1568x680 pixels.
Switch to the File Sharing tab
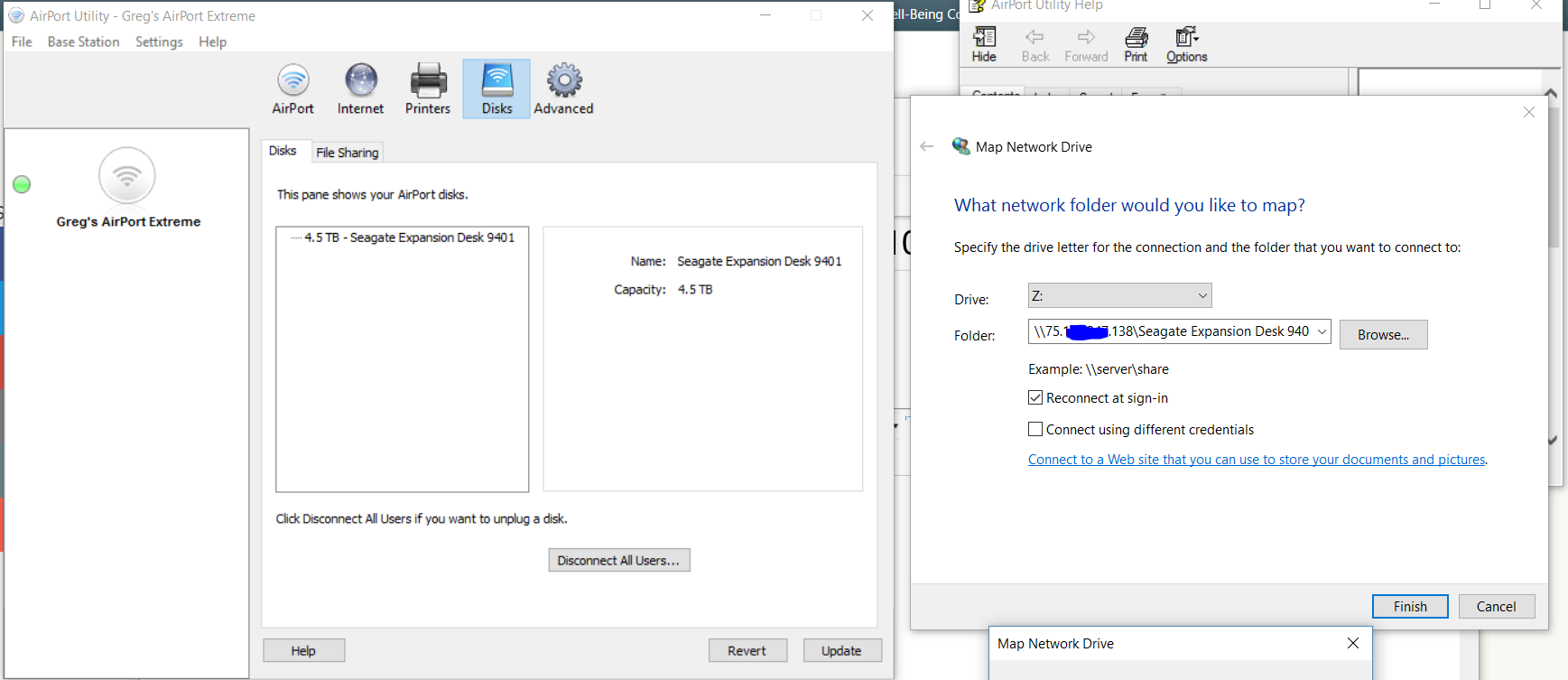pyautogui.click(x=348, y=153)
